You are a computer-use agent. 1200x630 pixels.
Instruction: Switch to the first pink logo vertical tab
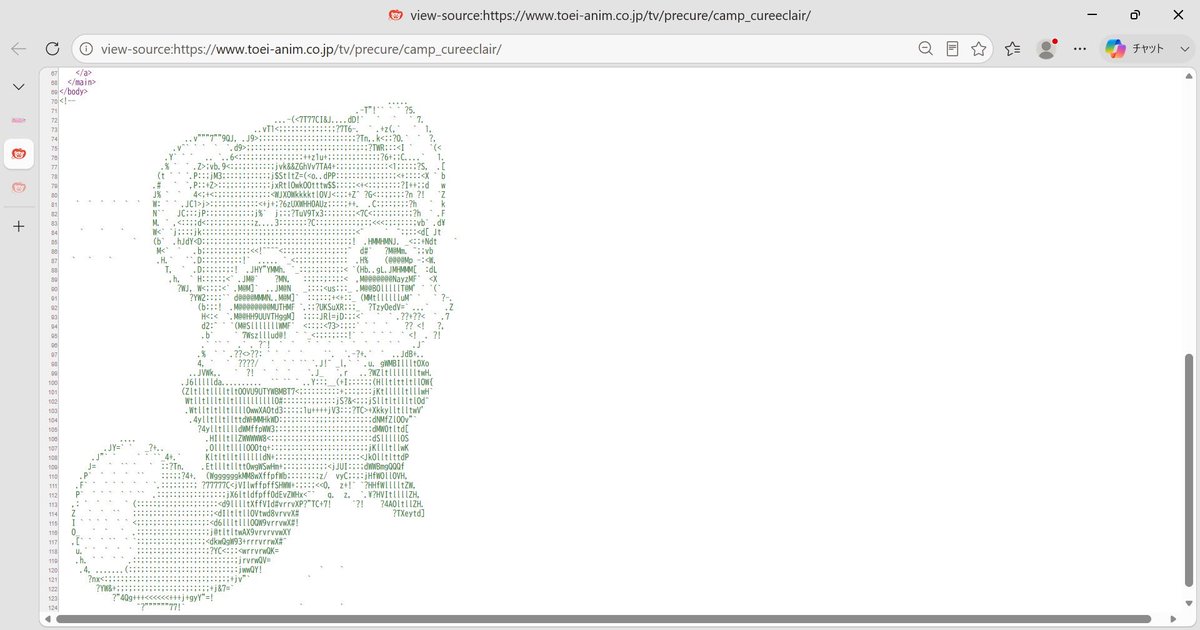(18, 120)
